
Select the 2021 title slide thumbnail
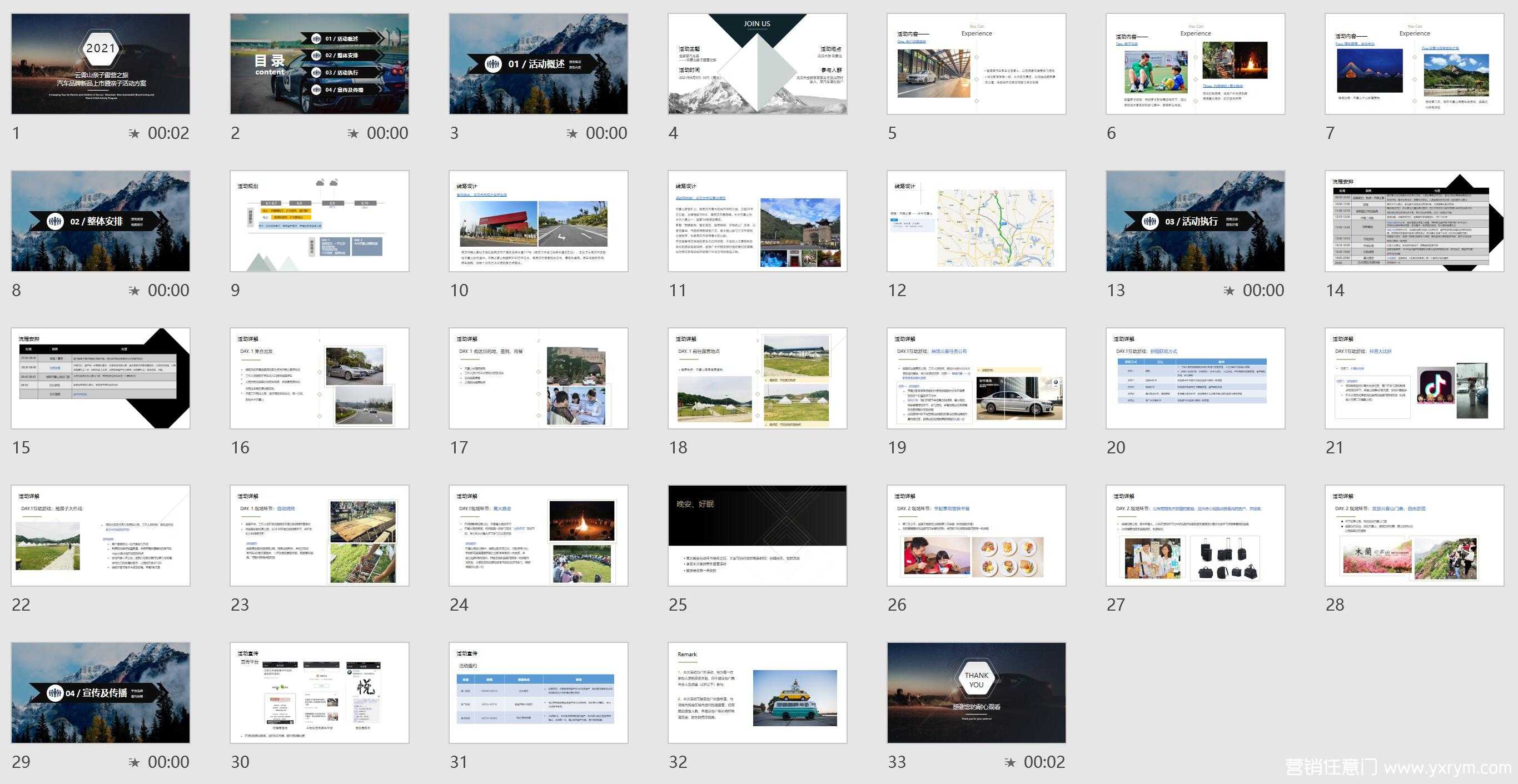coord(101,63)
